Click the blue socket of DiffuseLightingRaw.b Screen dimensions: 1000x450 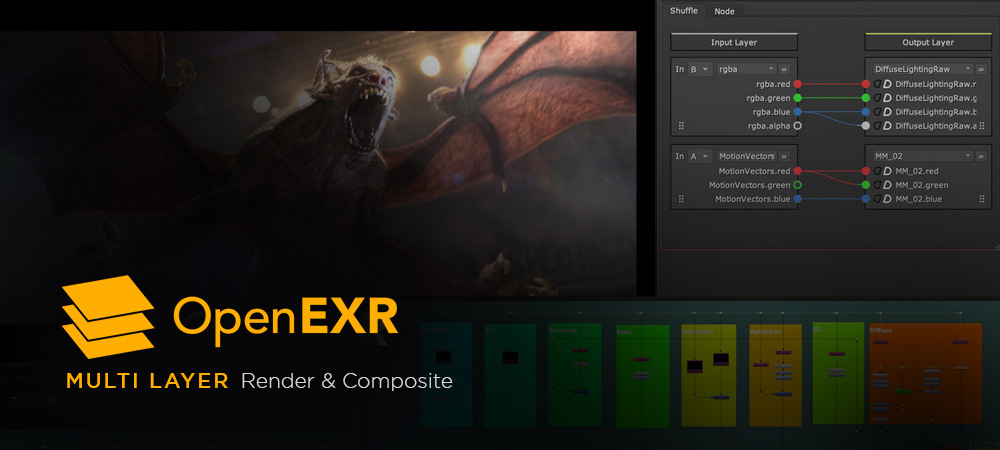click(x=865, y=112)
